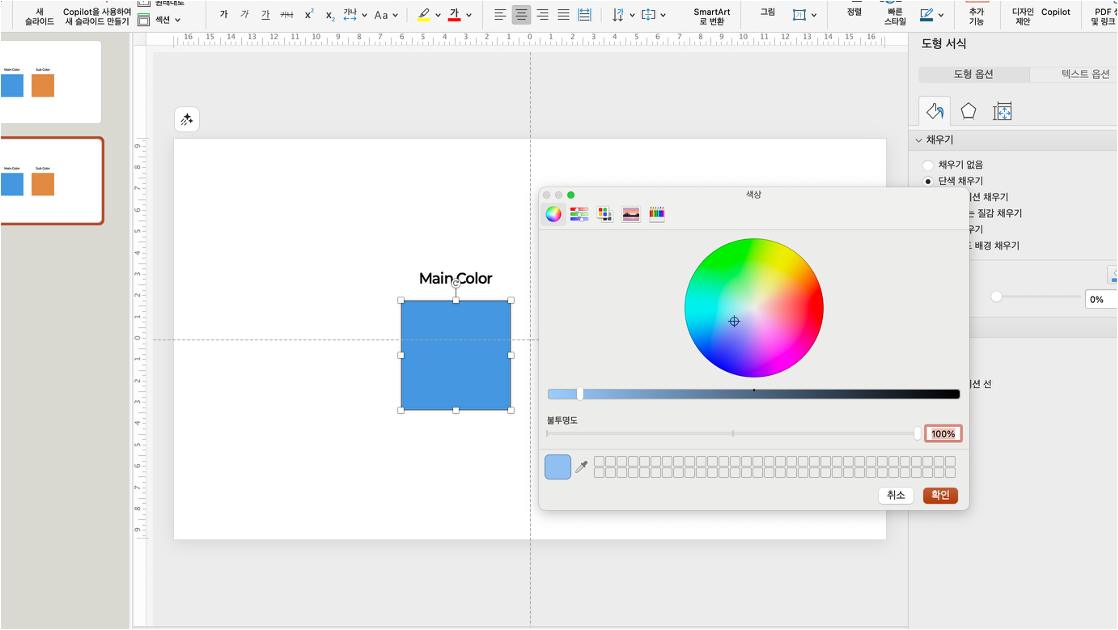
Task: Open the Pencils color picker tab
Action: (657, 214)
